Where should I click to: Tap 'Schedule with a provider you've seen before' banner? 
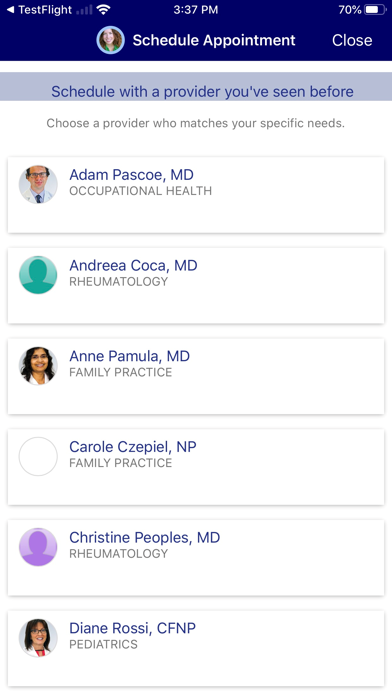196,87
